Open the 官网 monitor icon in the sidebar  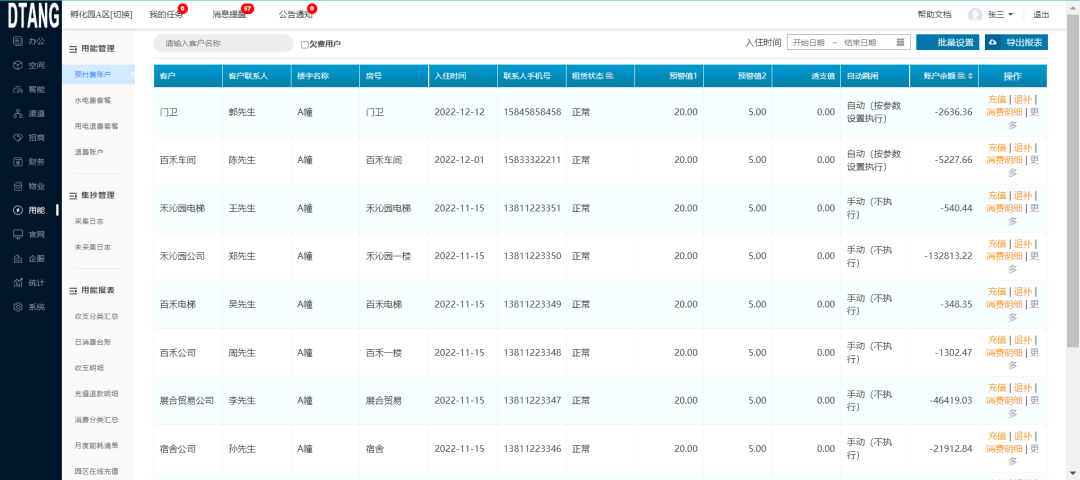[x=19, y=234]
